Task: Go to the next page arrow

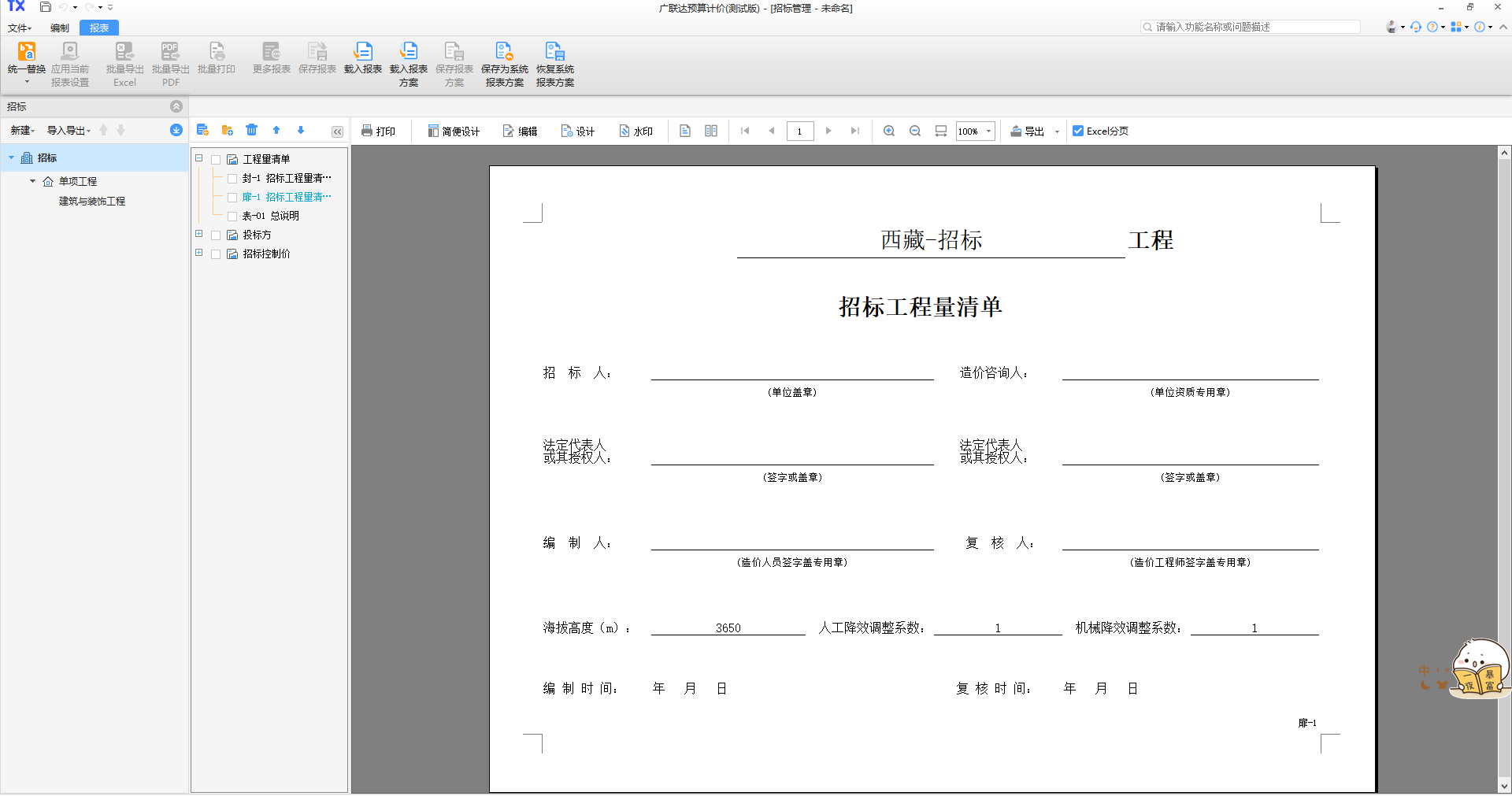Action: tap(828, 131)
